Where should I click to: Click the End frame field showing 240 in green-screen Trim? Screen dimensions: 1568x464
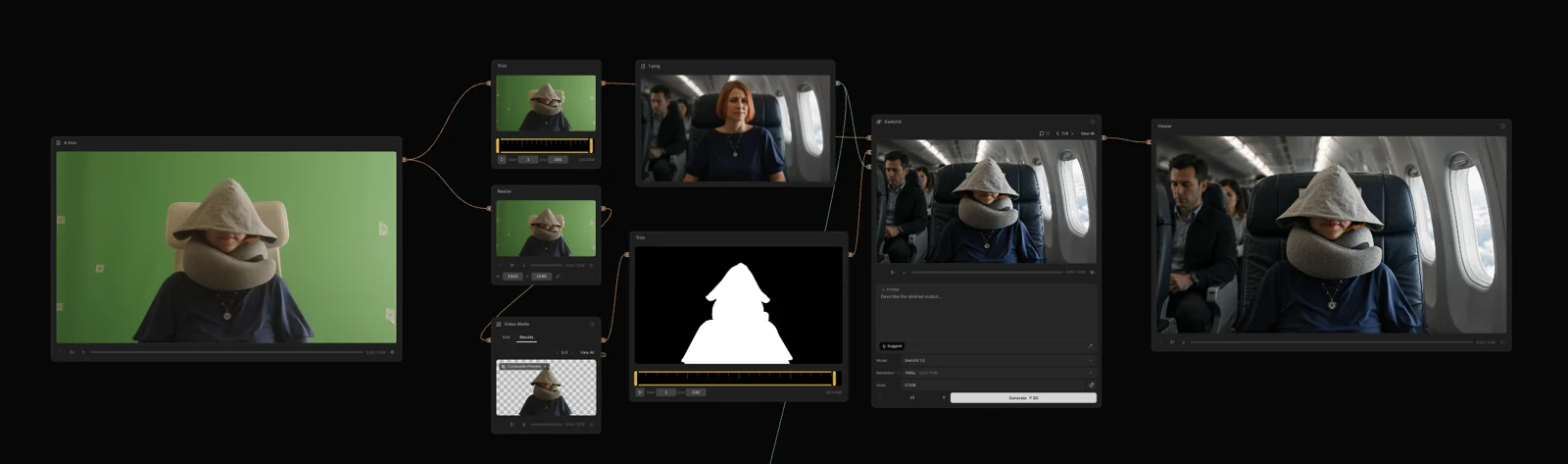(558, 159)
